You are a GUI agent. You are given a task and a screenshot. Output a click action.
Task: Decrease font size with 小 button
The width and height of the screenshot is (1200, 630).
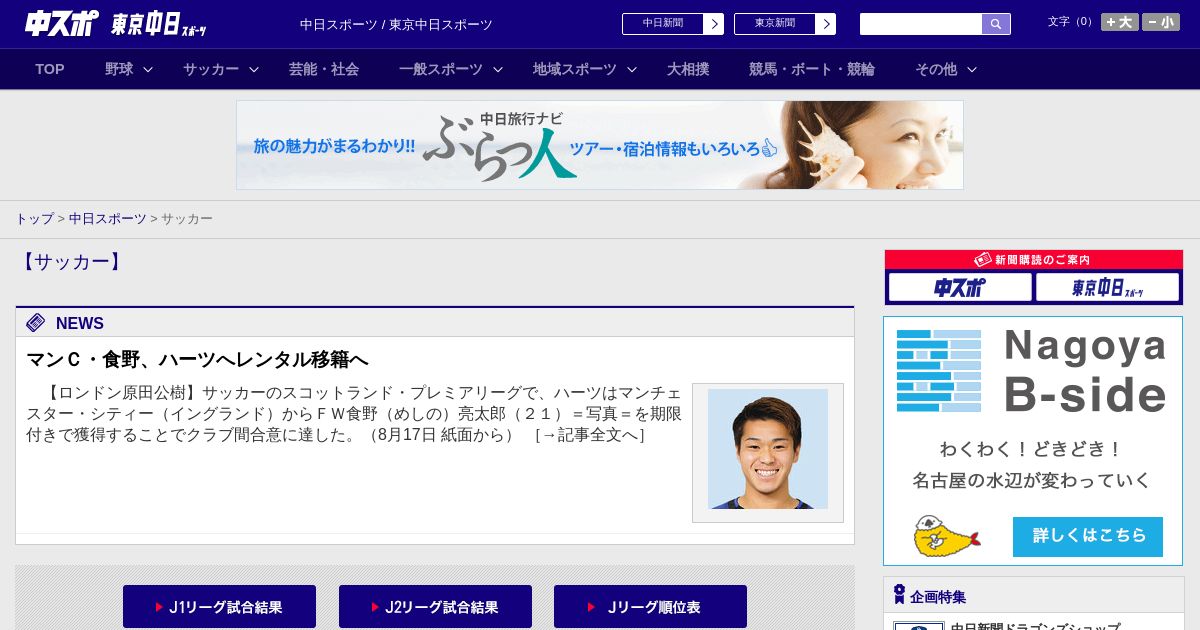[1161, 22]
